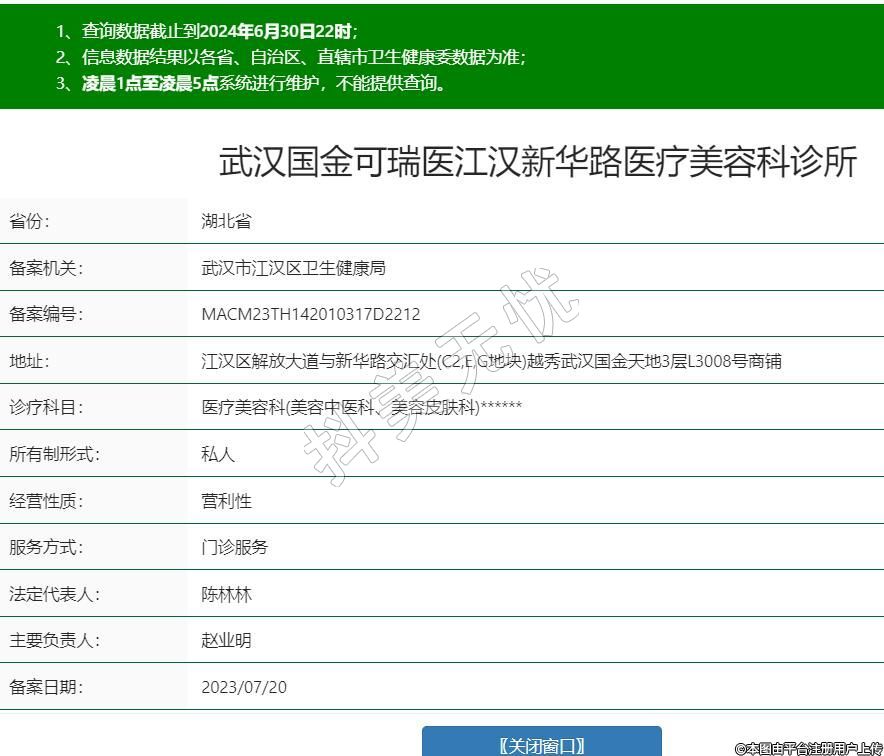
Task: Click the 私人 ownership value
Action: 218,455
